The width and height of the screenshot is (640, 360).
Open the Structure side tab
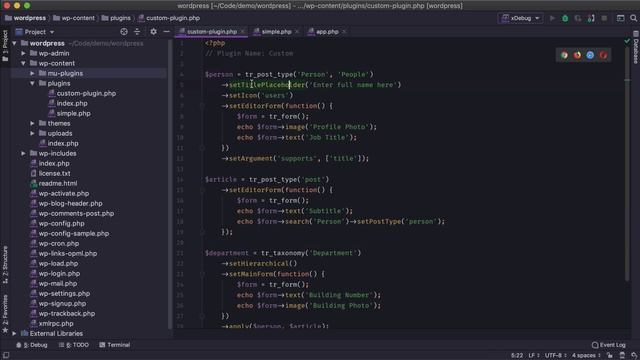5,264
